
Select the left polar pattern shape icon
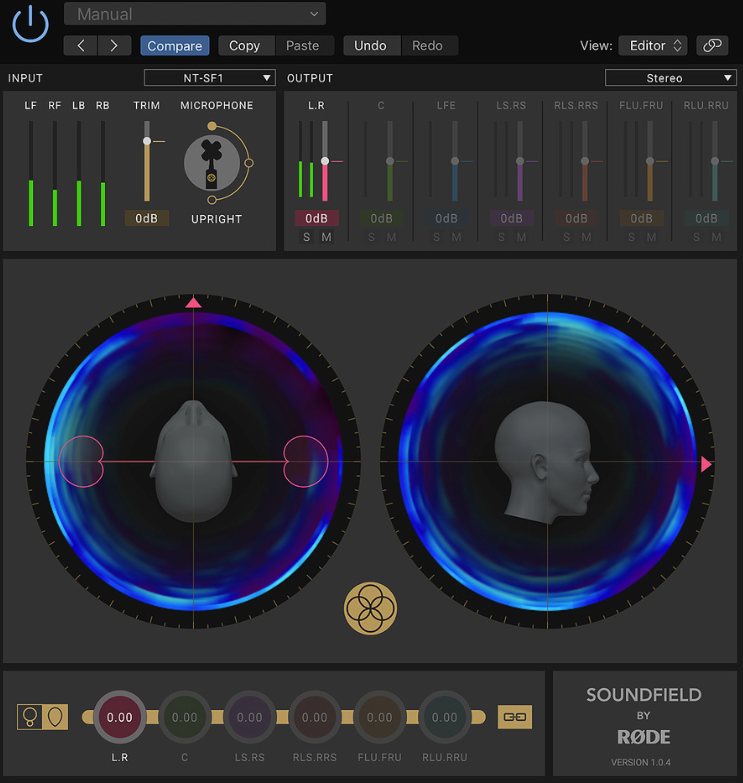30,717
